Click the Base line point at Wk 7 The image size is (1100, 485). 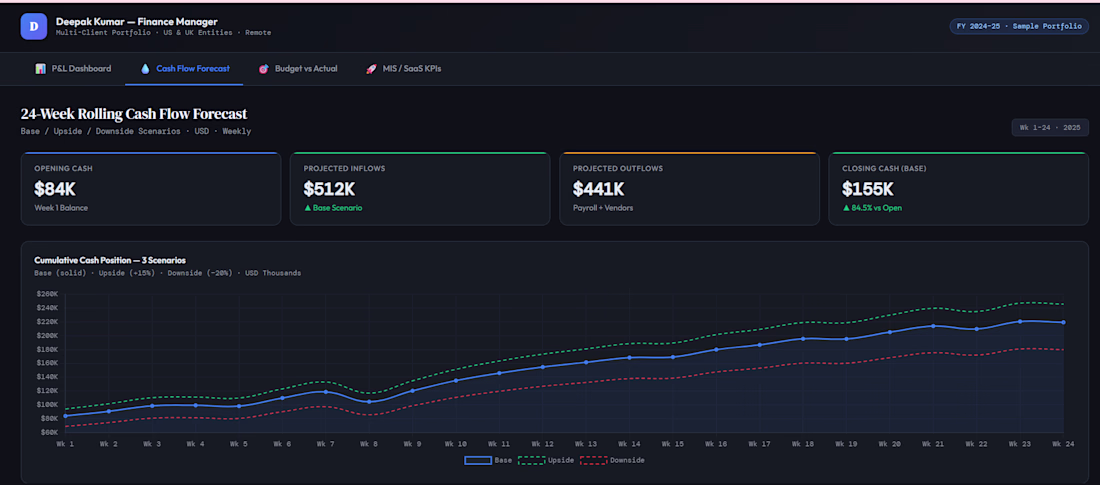pos(326,392)
